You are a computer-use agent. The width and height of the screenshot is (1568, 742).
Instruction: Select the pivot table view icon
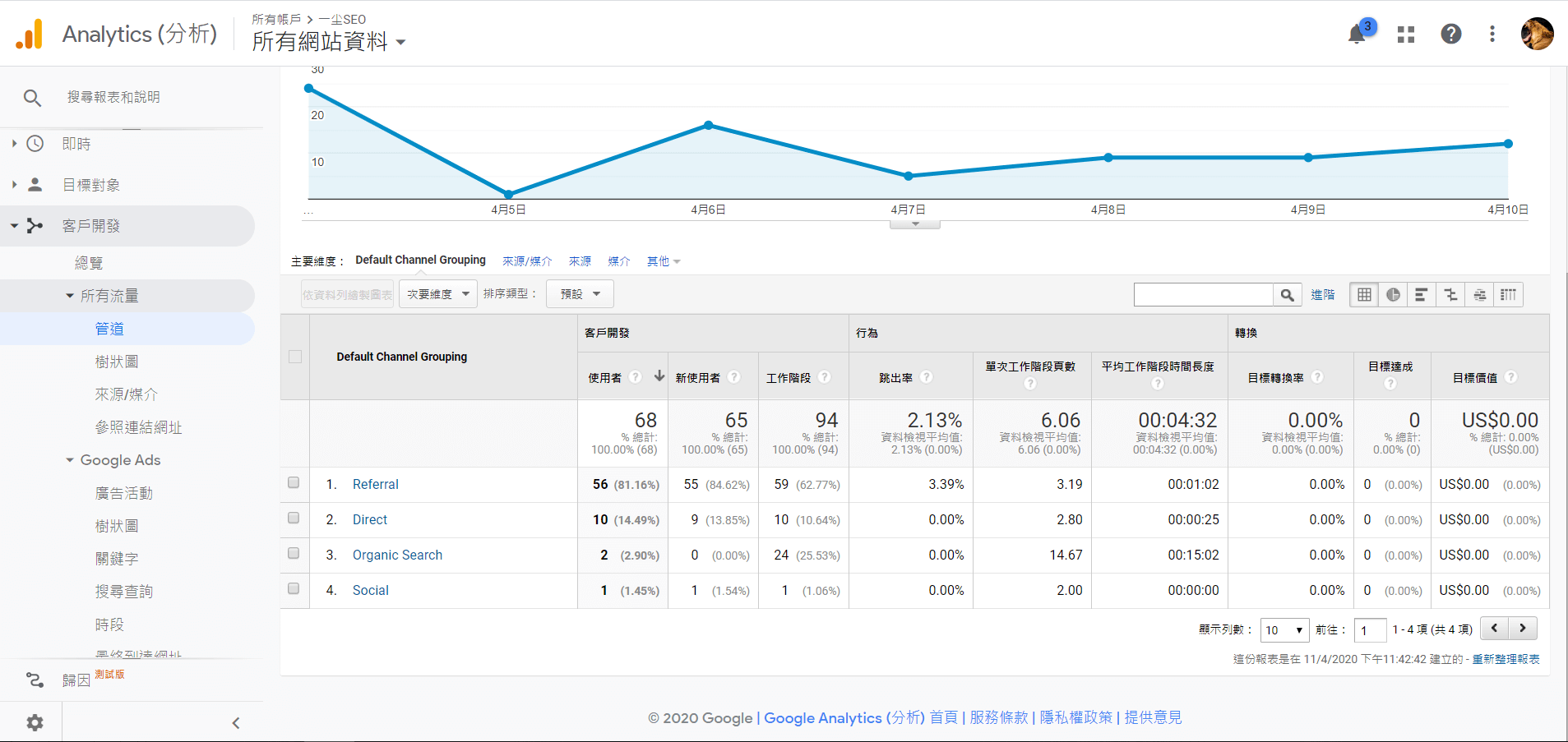point(1508,295)
